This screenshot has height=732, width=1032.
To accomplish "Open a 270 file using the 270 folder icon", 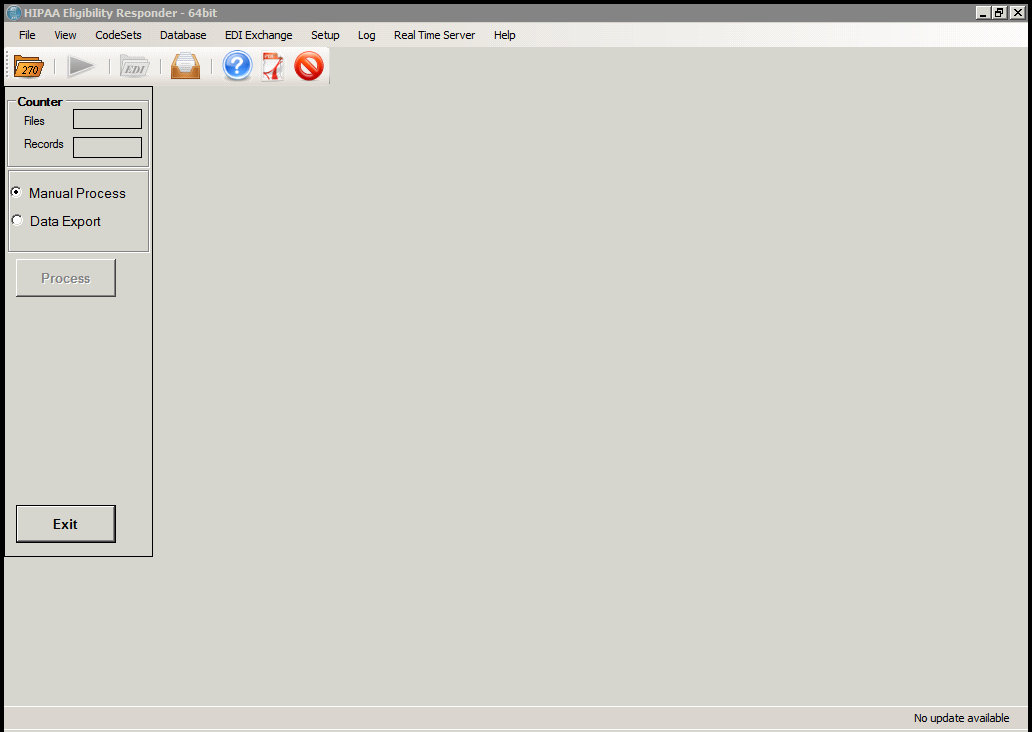I will coord(28,66).
